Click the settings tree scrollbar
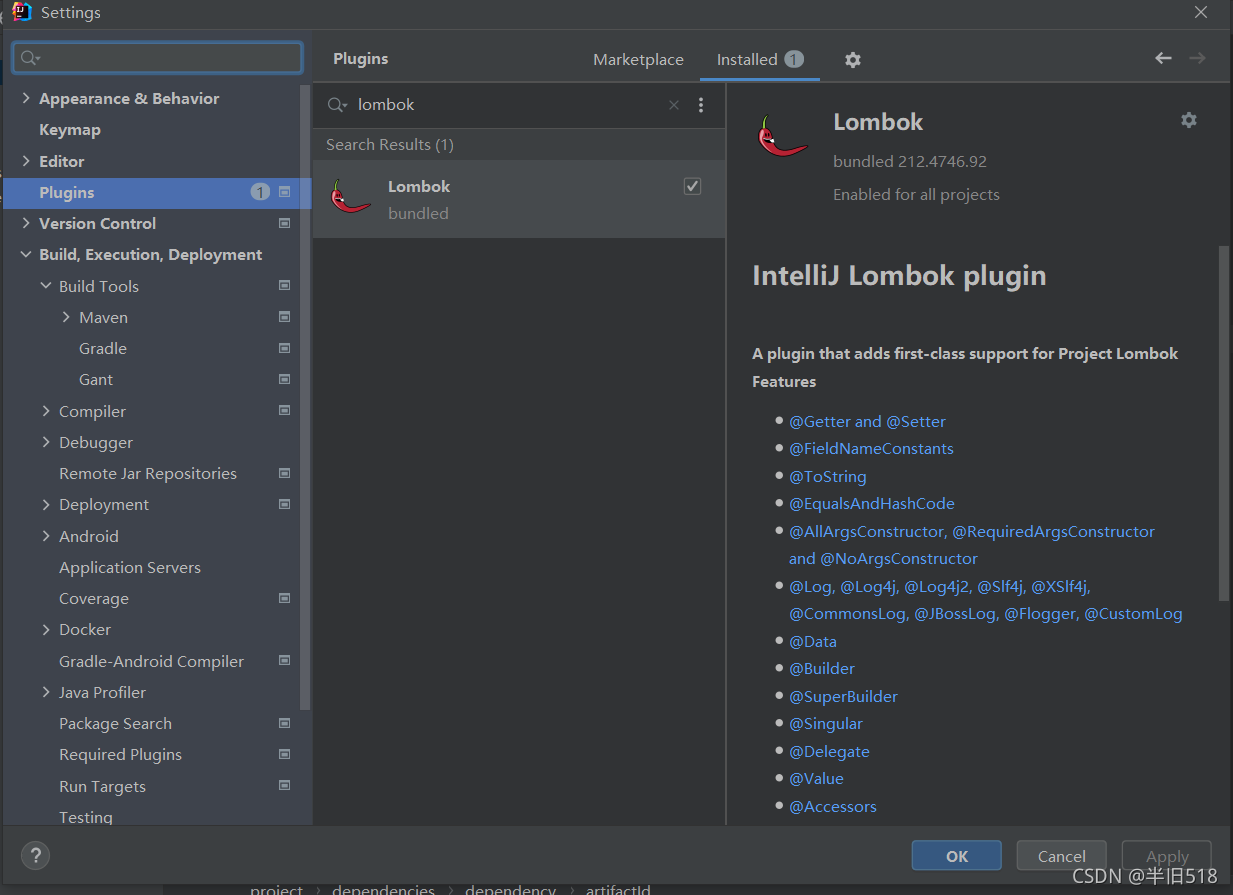The height and width of the screenshot is (895, 1233). (x=305, y=398)
